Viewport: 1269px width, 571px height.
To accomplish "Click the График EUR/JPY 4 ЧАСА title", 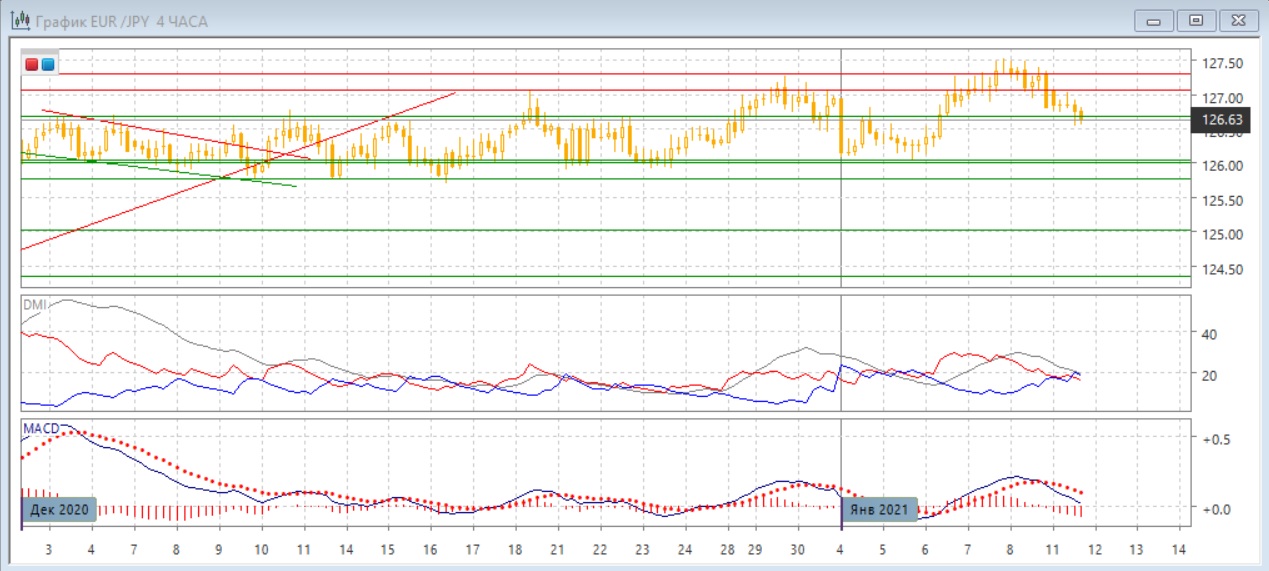I will (x=122, y=21).
